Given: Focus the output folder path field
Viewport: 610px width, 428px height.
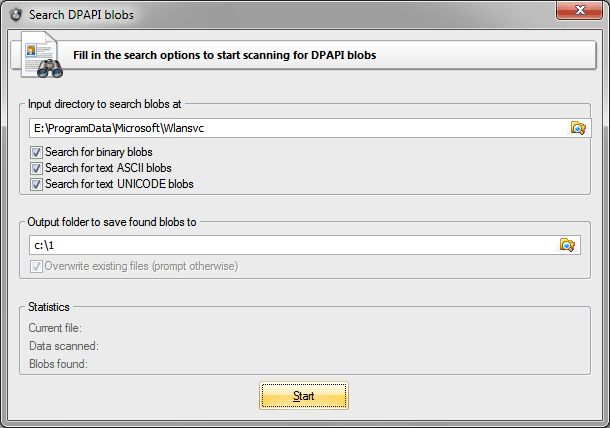Looking at the screenshot, I should 294,245.
